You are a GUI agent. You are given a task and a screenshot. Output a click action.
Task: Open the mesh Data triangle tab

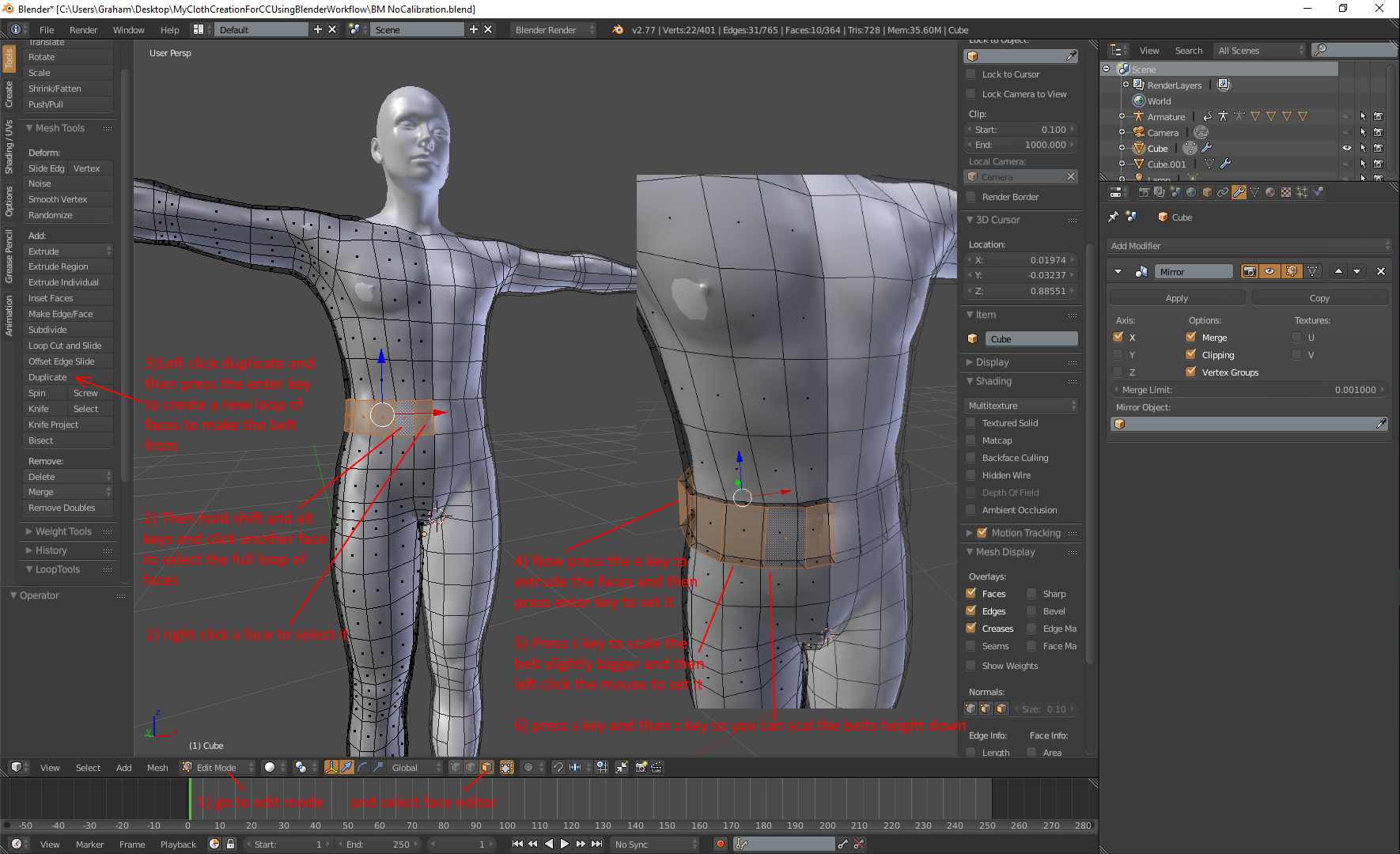pyautogui.click(x=1254, y=192)
